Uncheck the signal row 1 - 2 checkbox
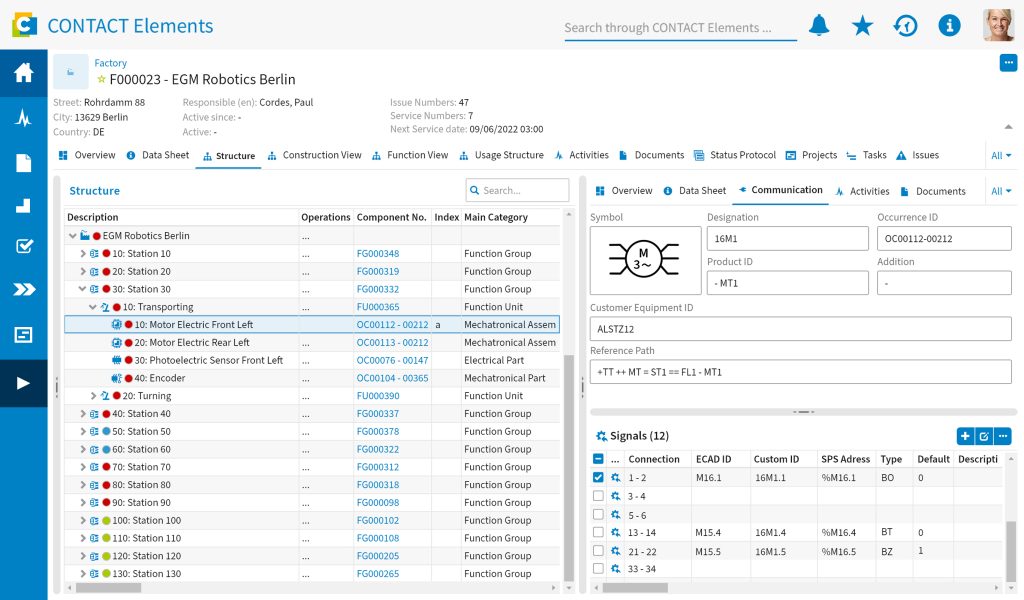 click(x=598, y=478)
